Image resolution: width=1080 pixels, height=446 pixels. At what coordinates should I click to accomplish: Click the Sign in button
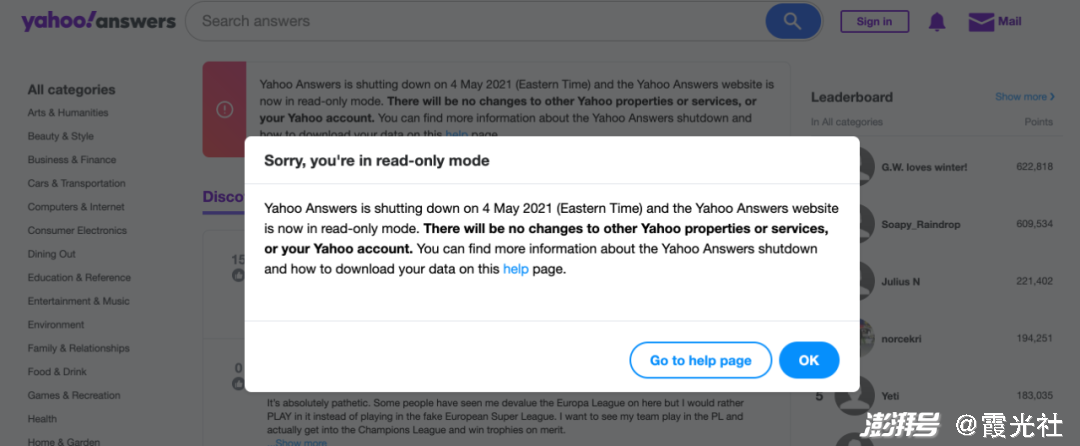(x=874, y=21)
